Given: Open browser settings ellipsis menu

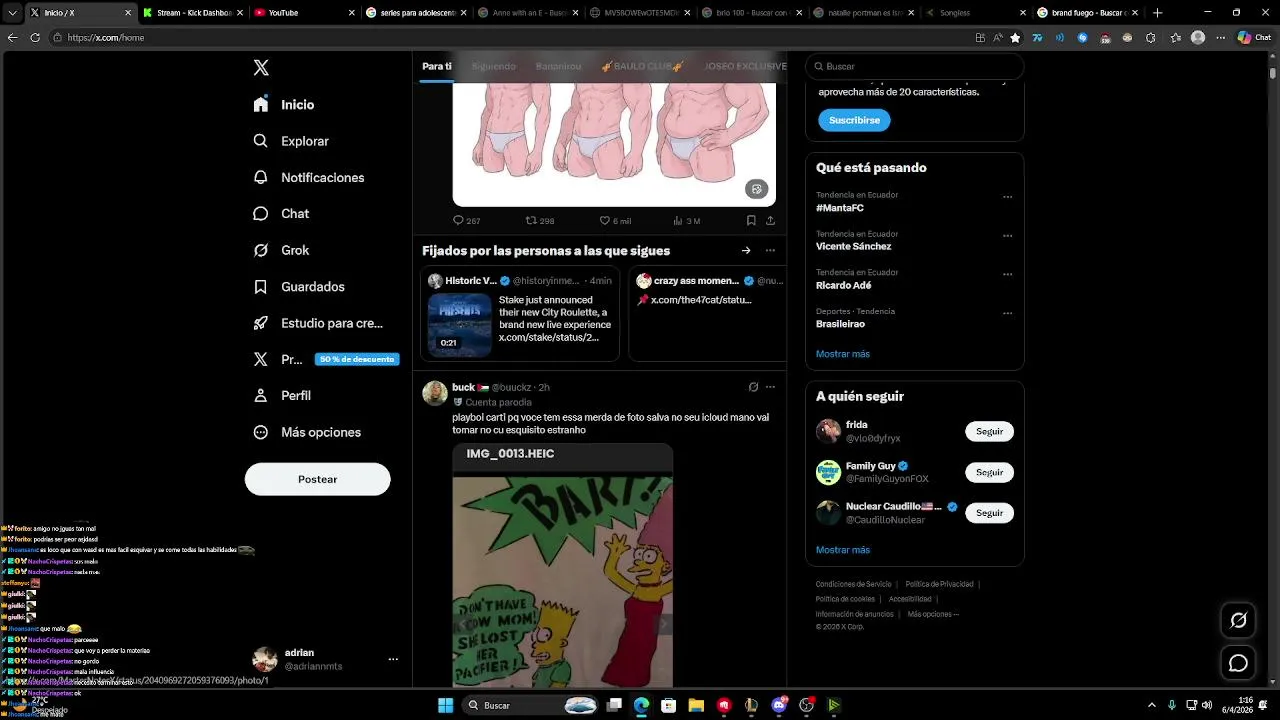Looking at the screenshot, I should tap(1222, 38).
